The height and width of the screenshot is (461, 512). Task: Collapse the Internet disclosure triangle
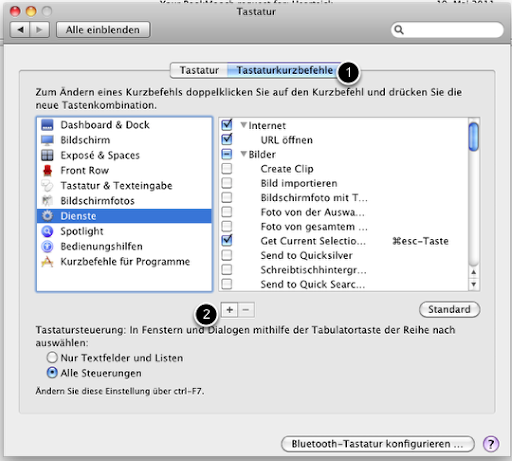point(244,125)
